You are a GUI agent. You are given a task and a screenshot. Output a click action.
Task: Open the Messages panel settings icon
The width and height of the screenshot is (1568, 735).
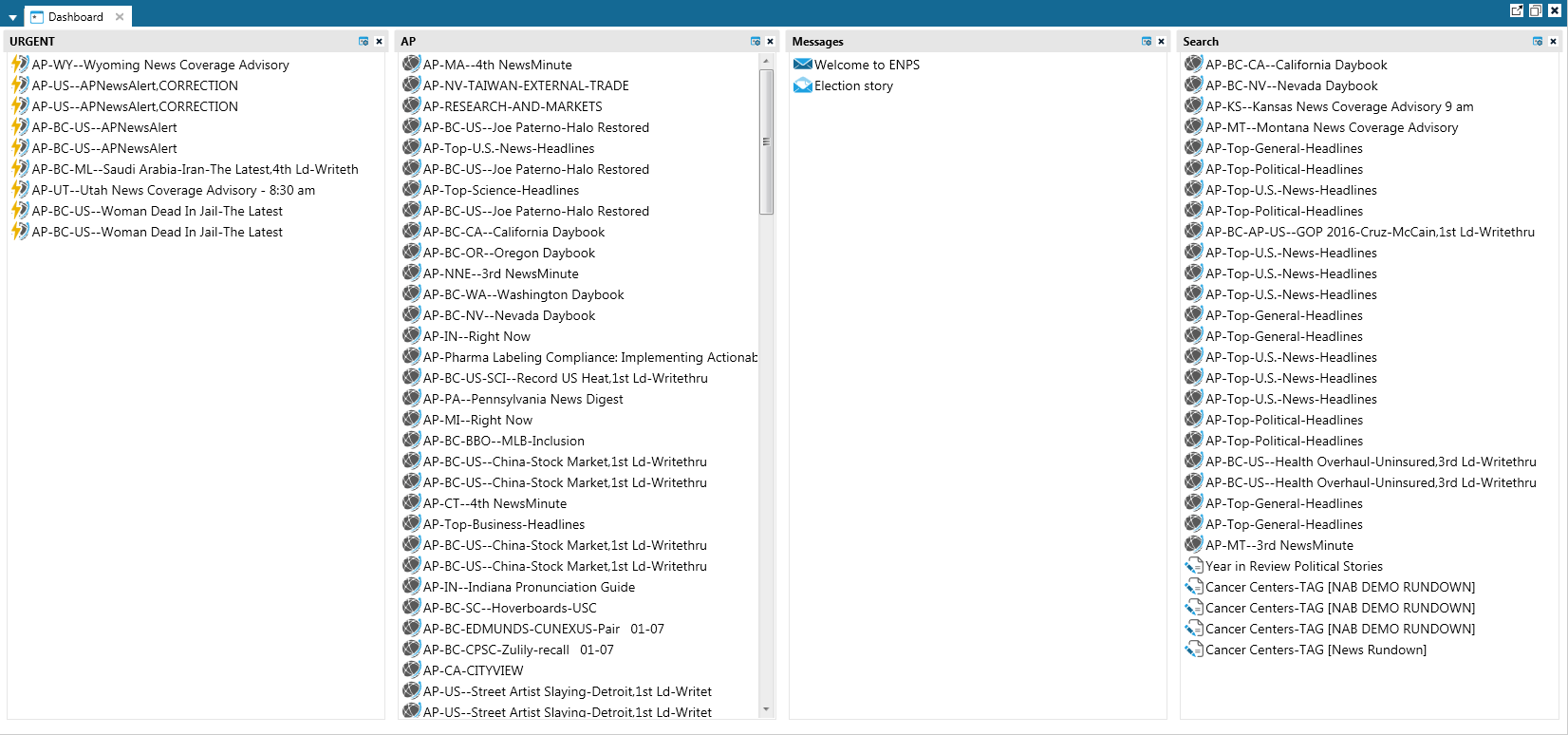tap(1147, 42)
